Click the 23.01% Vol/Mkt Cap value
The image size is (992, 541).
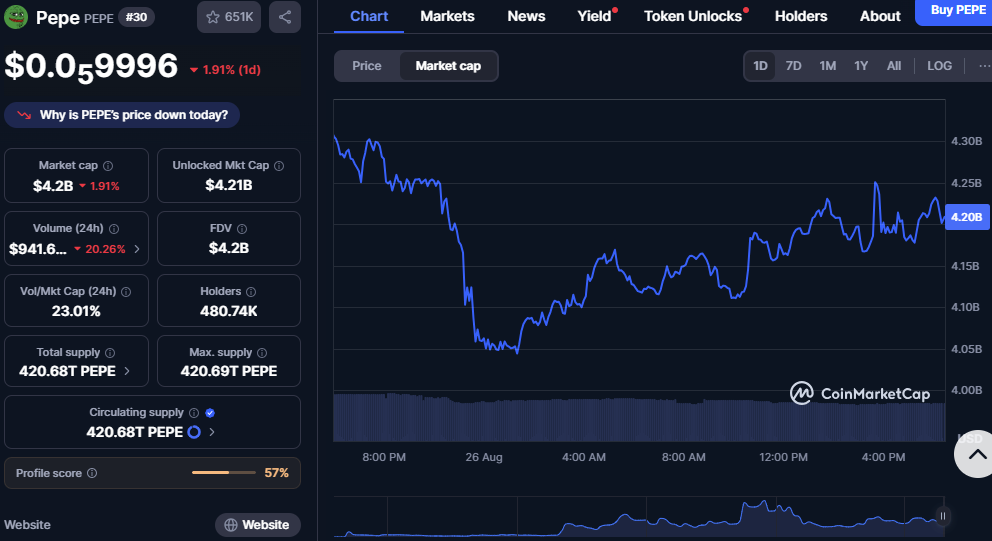point(76,311)
